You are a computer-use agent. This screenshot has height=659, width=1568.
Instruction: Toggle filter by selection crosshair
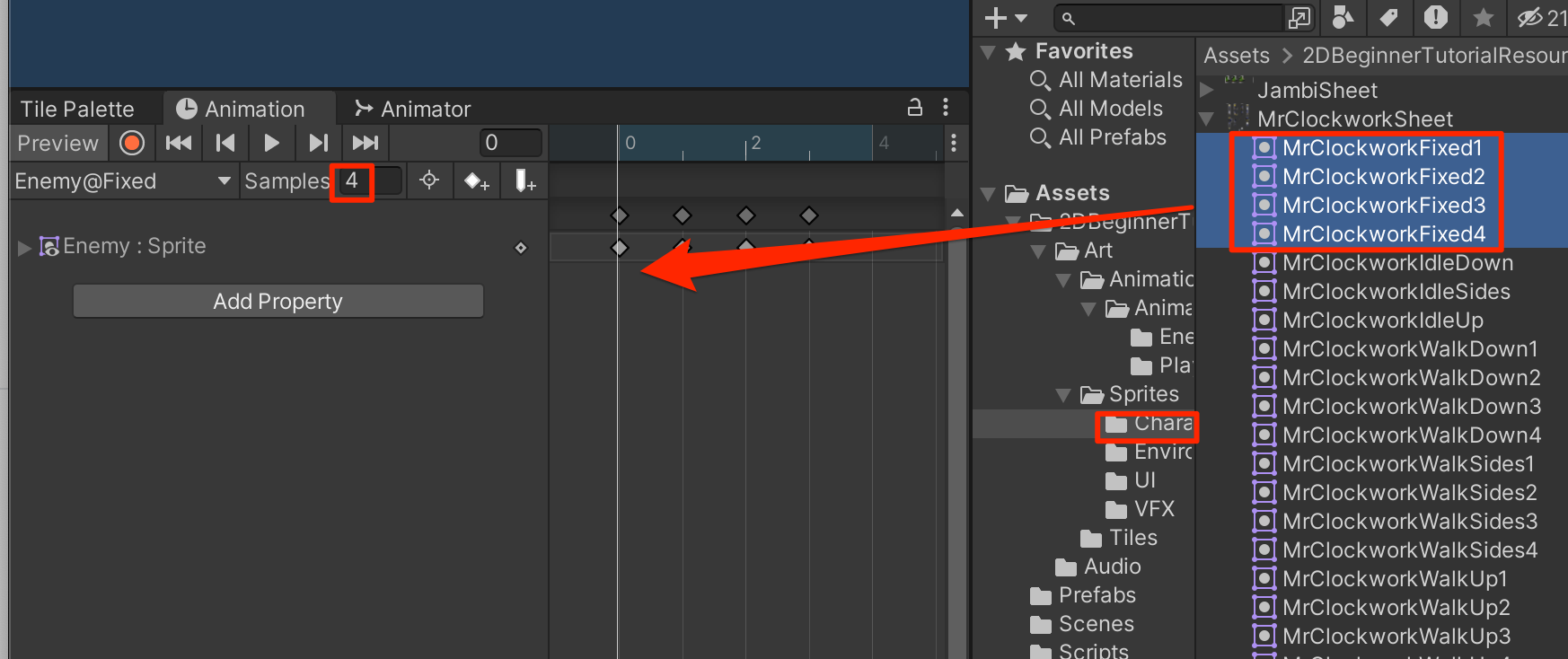point(429,180)
